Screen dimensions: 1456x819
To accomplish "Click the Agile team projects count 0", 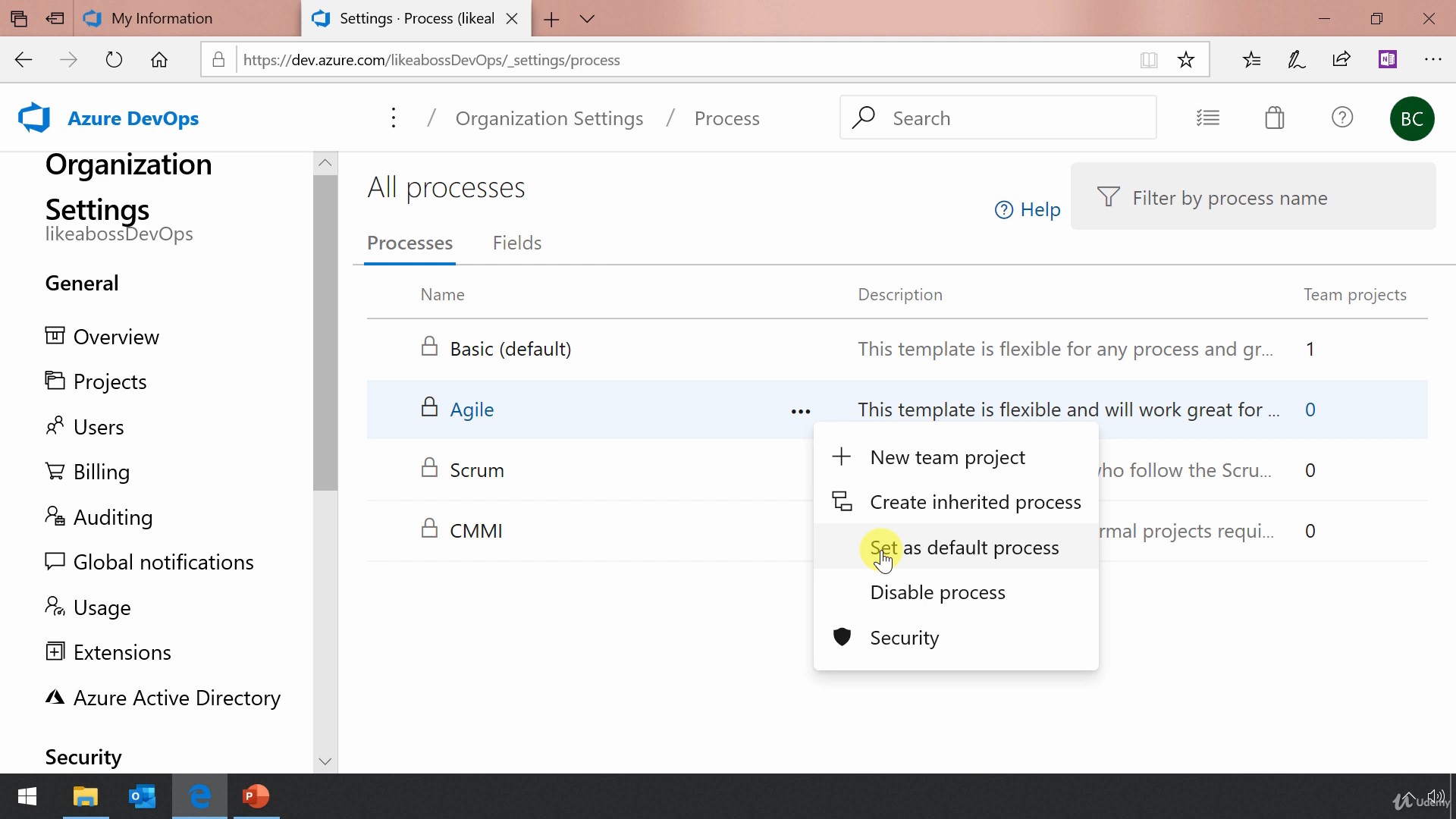I will pyautogui.click(x=1310, y=409).
